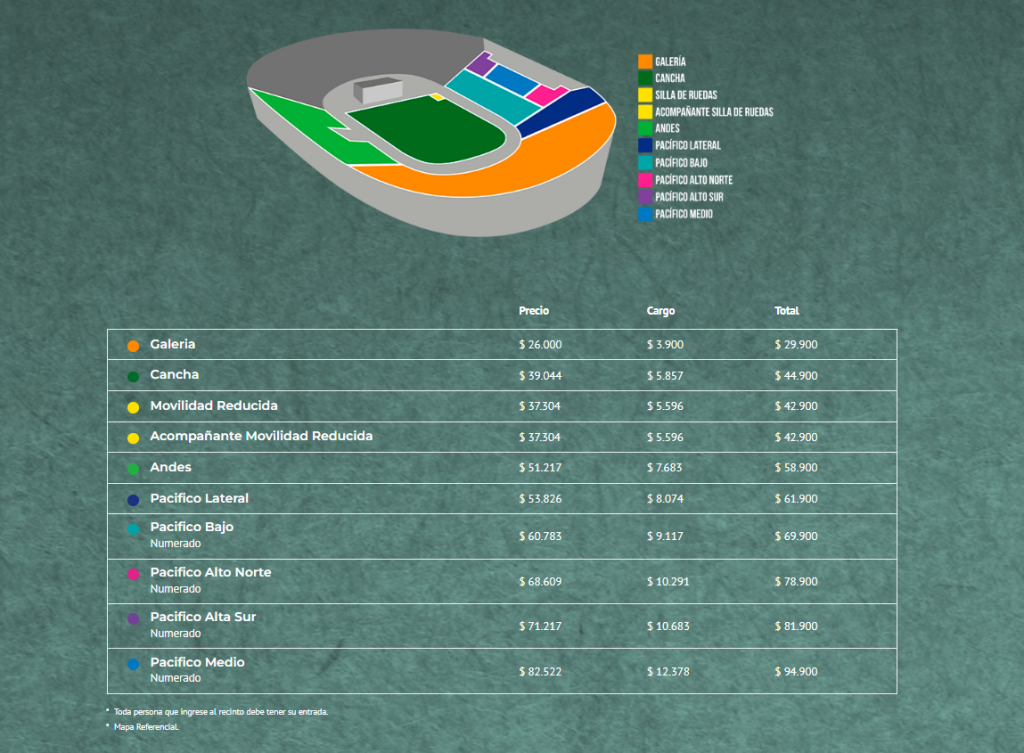Click the gray stage block on the map
1024x753 pixels.
378,89
